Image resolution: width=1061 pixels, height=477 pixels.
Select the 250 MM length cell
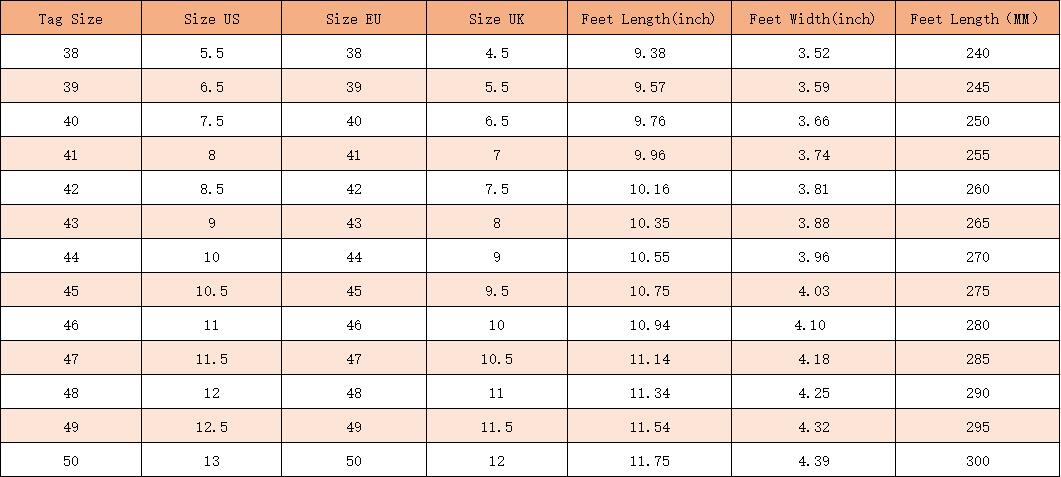[977, 121]
